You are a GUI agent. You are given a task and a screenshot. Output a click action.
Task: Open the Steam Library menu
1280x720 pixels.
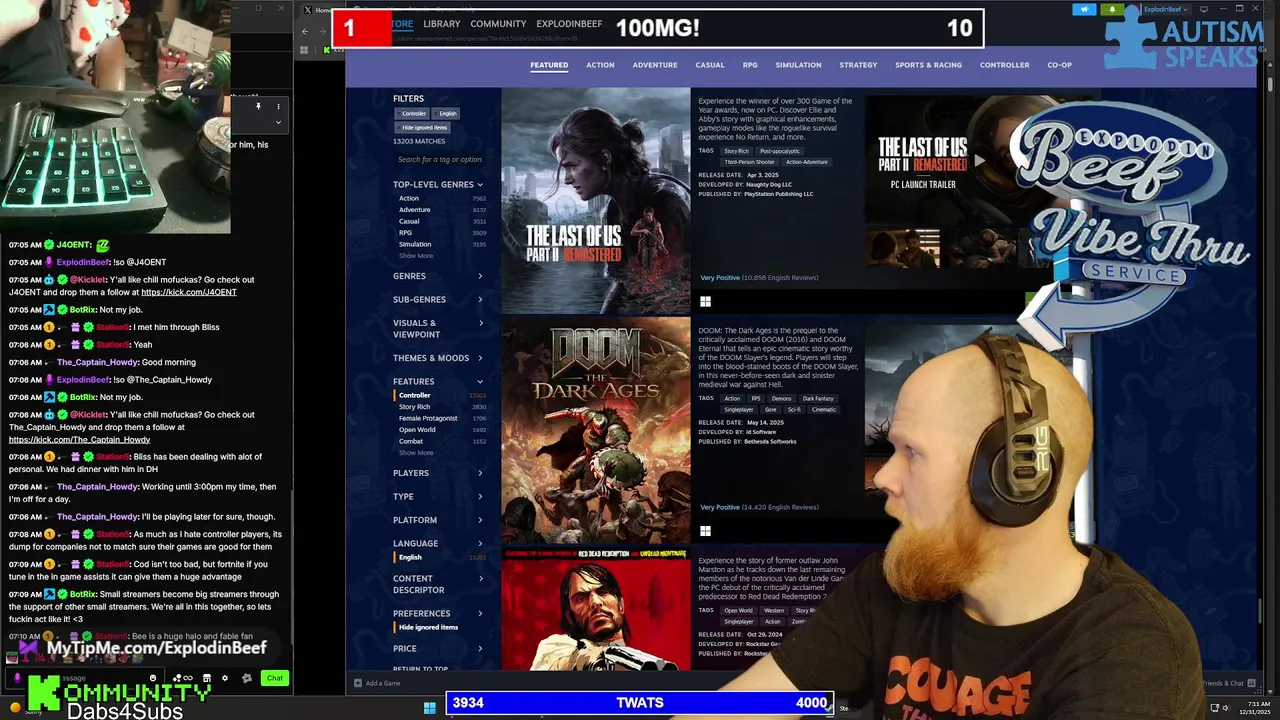click(x=441, y=24)
